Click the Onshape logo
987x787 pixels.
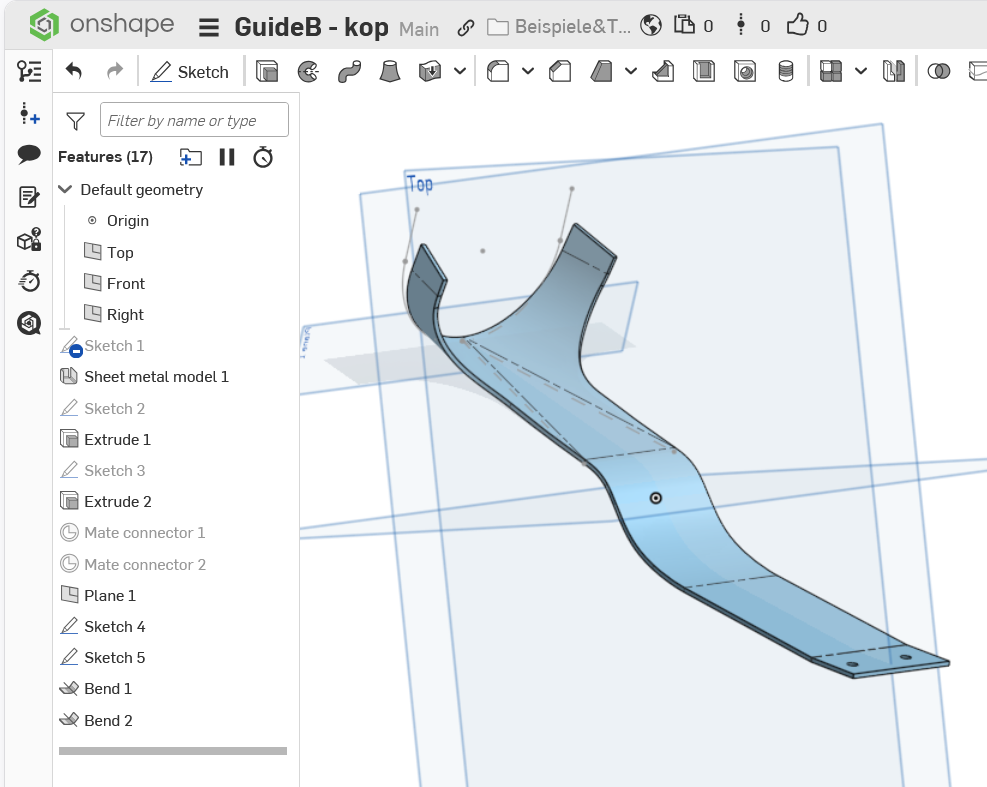point(101,25)
